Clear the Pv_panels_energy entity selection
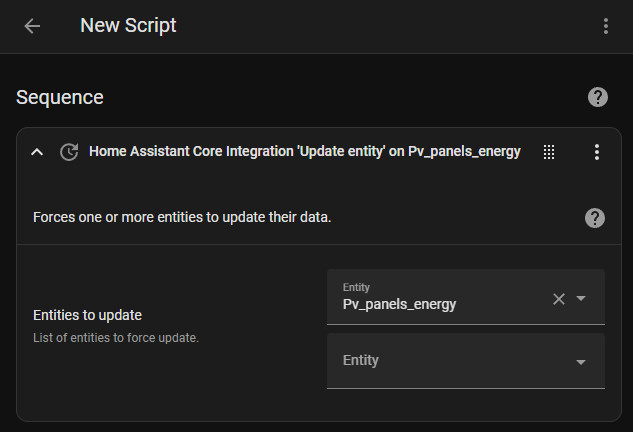 point(559,299)
